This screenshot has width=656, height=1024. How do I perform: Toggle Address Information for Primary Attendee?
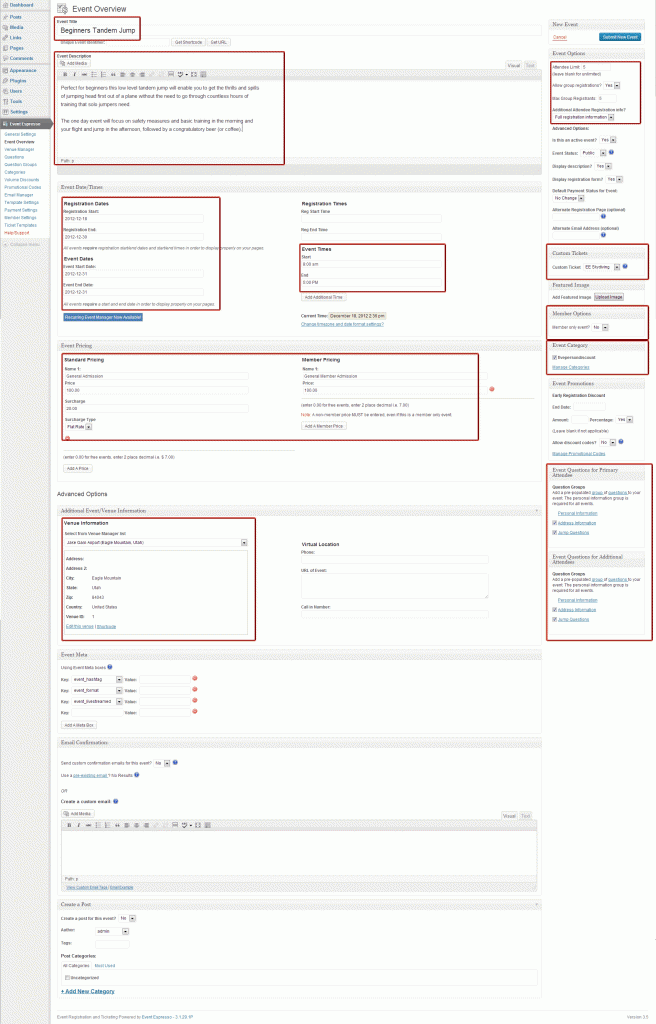point(555,523)
